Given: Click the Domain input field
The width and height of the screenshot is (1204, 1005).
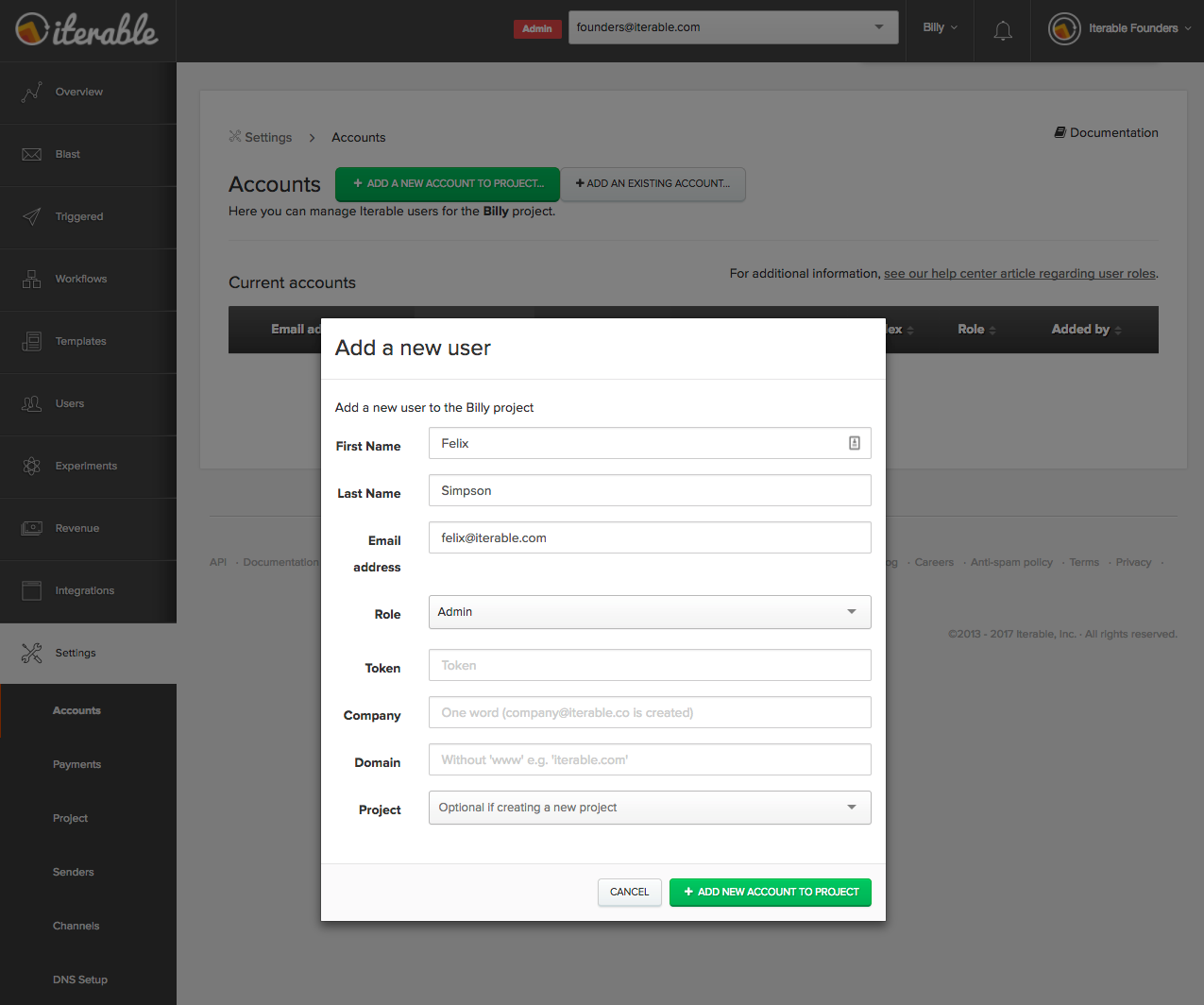Looking at the screenshot, I should click(650, 759).
